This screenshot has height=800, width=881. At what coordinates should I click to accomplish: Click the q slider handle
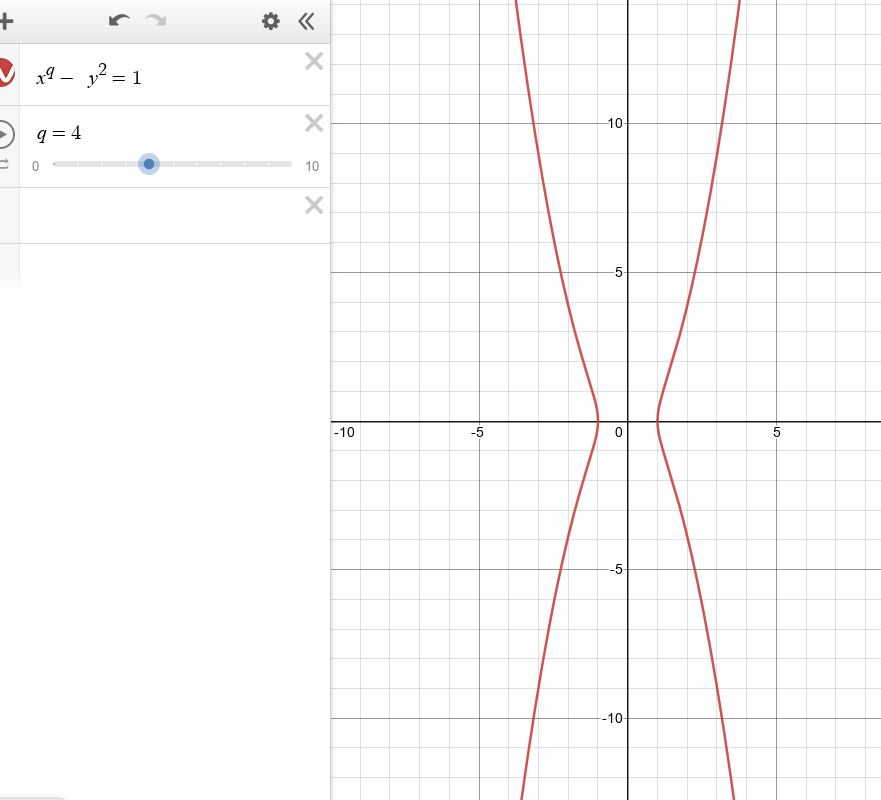(149, 164)
